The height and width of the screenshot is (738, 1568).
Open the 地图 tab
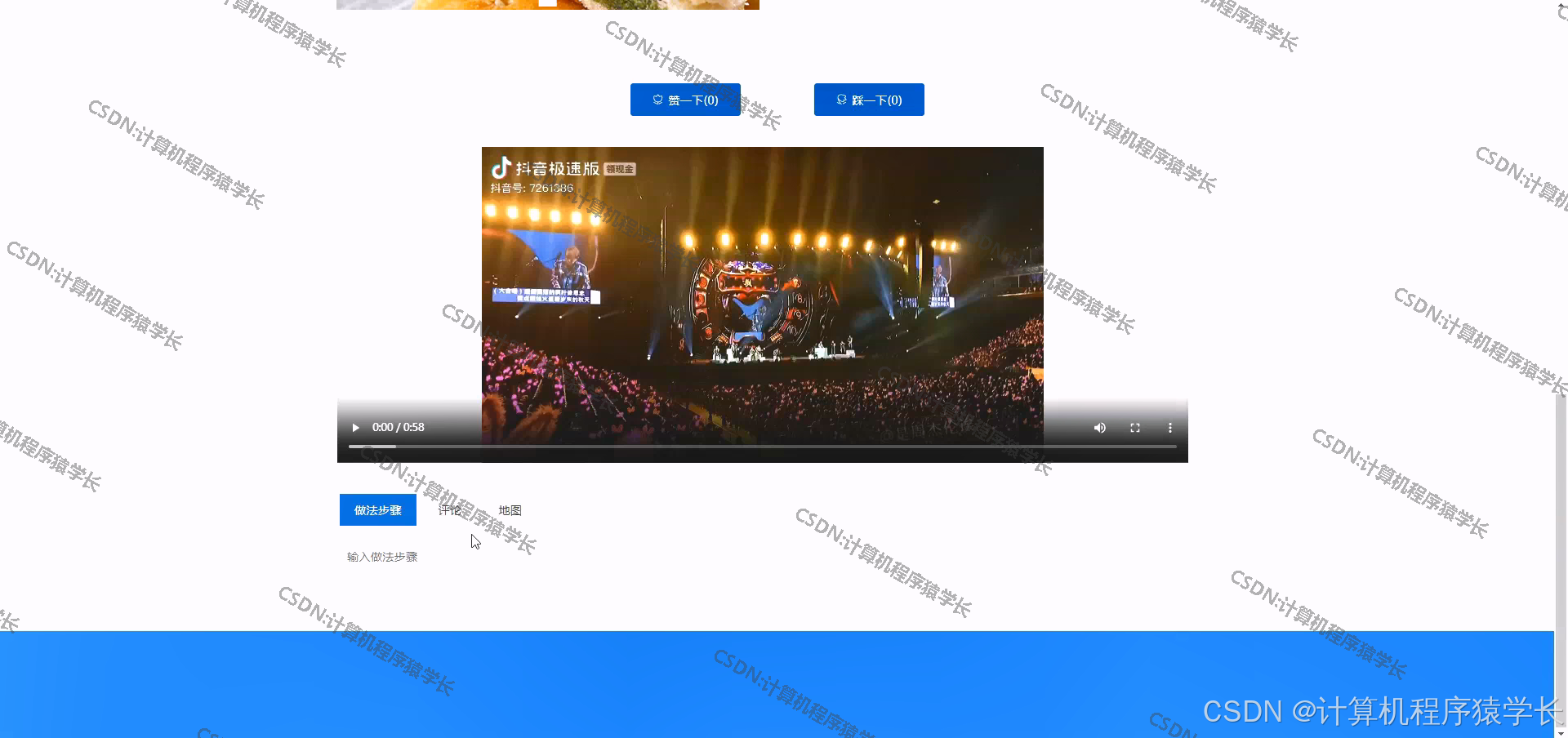coord(510,510)
